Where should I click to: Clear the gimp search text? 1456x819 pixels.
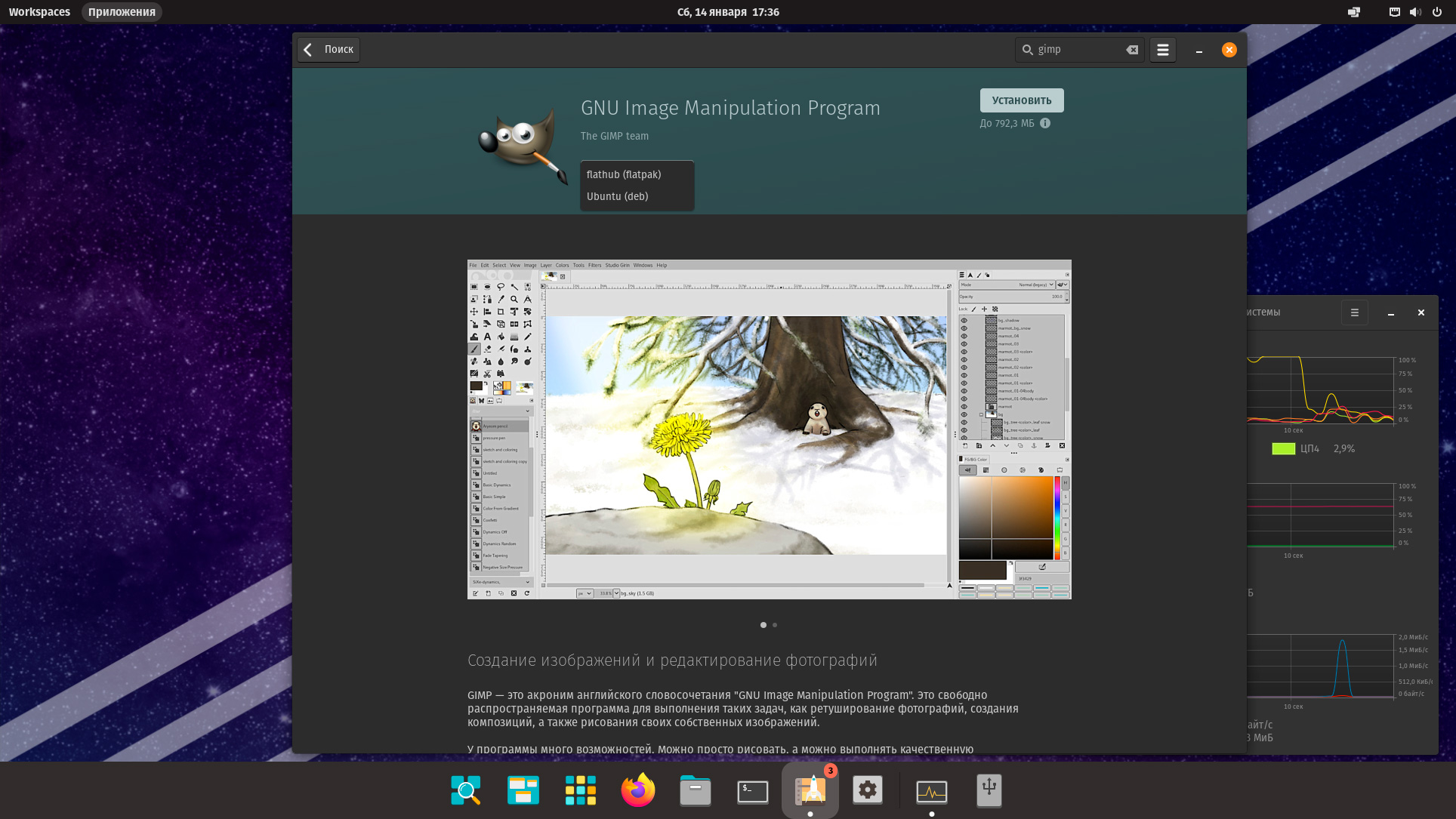(1131, 50)
